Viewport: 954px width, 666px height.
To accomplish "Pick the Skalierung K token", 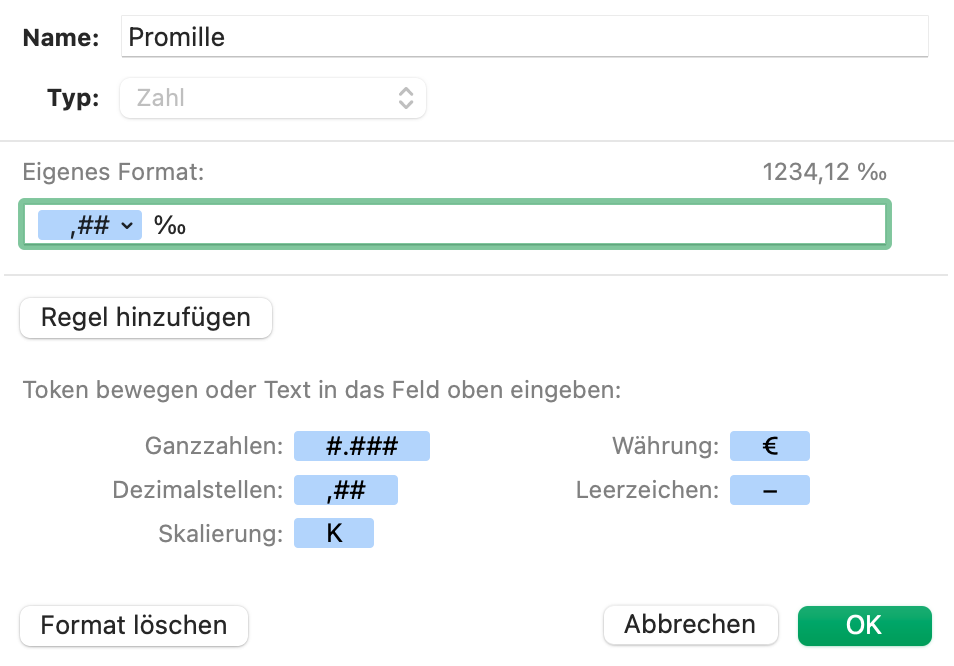I will point(333,533).
